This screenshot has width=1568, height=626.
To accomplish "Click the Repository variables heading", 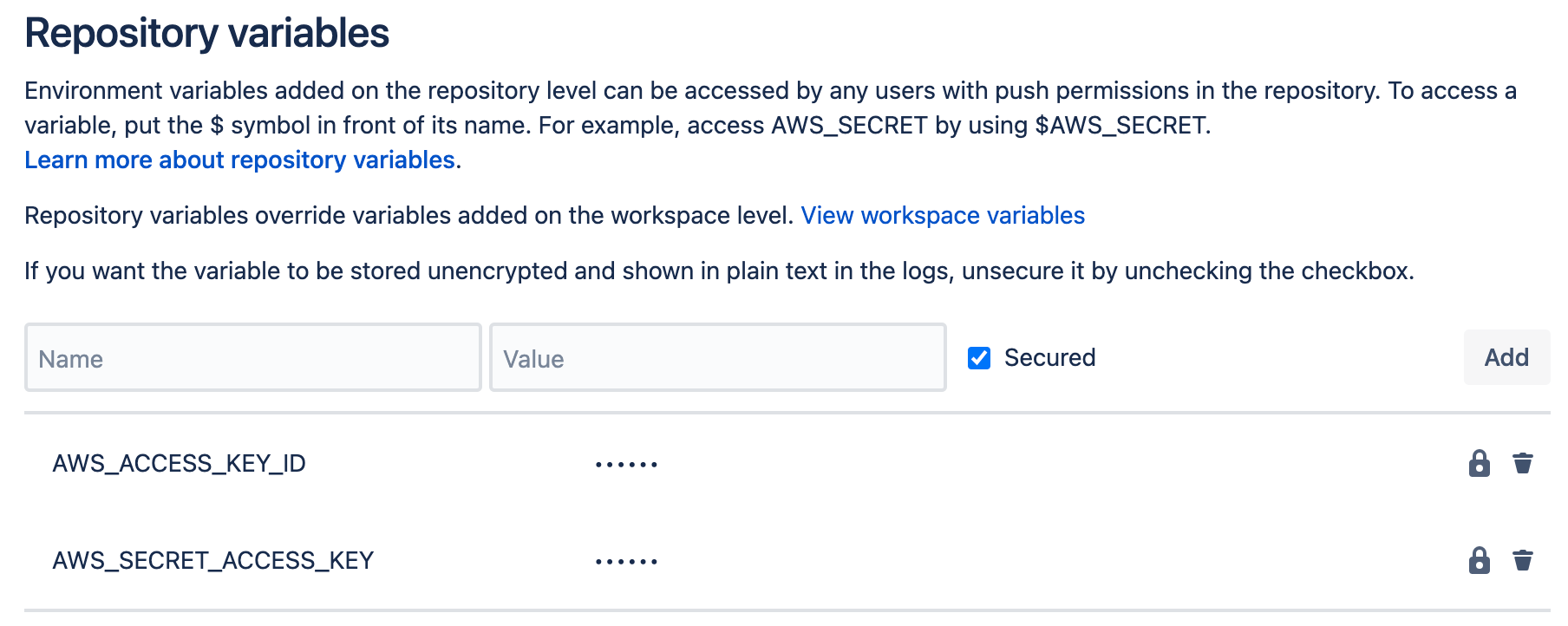I will pyautogui.click(x=206, y=33).
